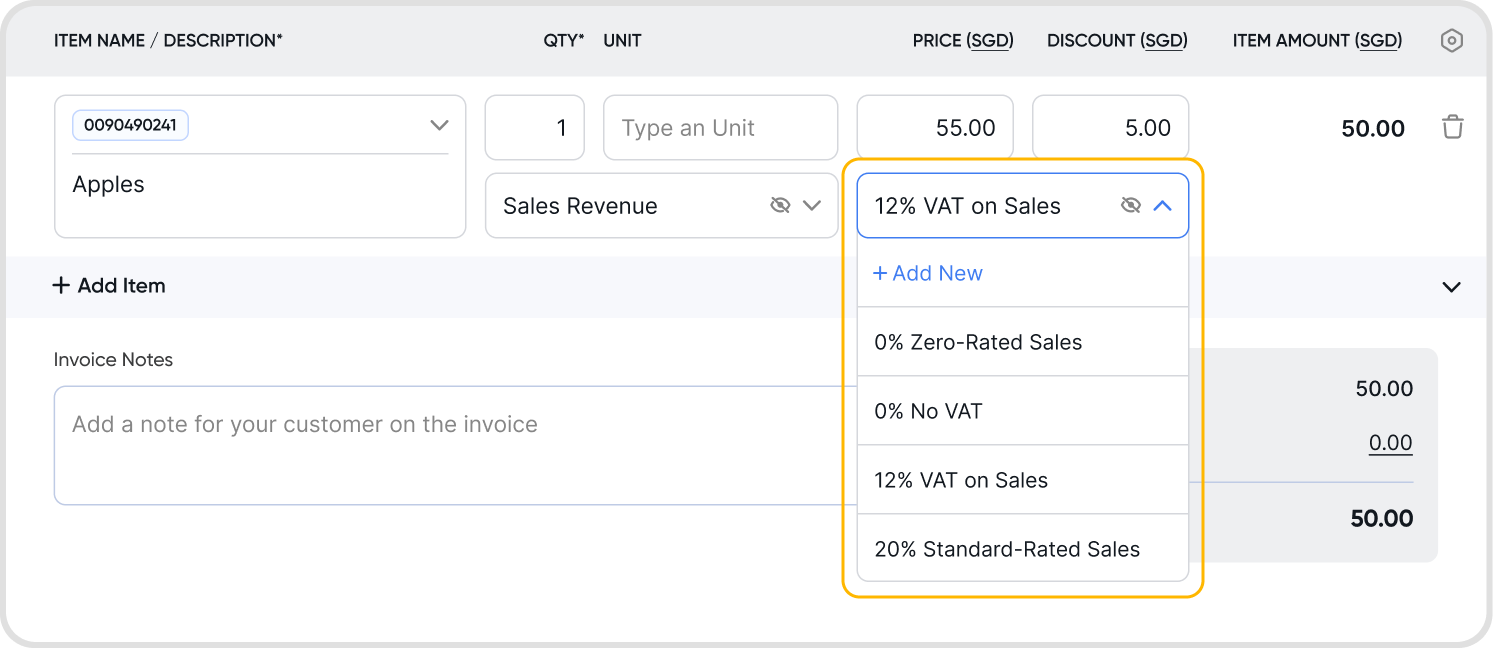Toggle visibility eye on 12% VAT field
Screen dimensions: 1493x648
click(1130, 205)
